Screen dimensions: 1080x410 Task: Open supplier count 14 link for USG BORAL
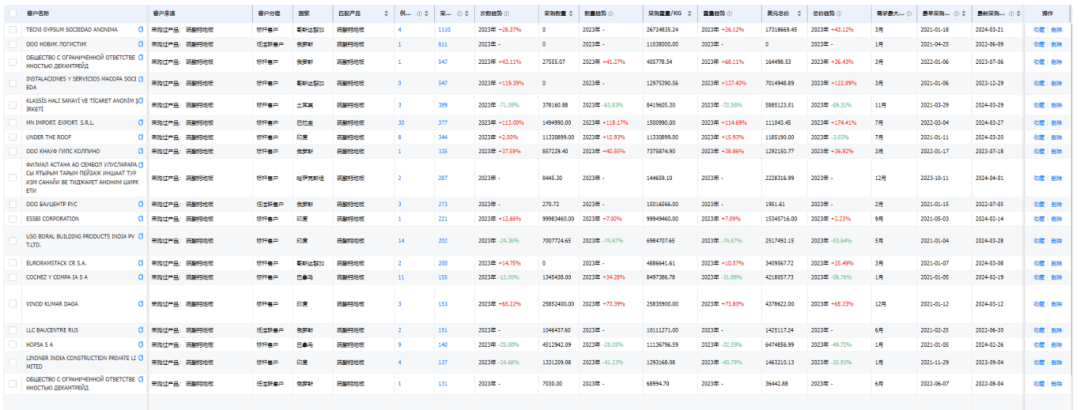(x=401, y=240)
